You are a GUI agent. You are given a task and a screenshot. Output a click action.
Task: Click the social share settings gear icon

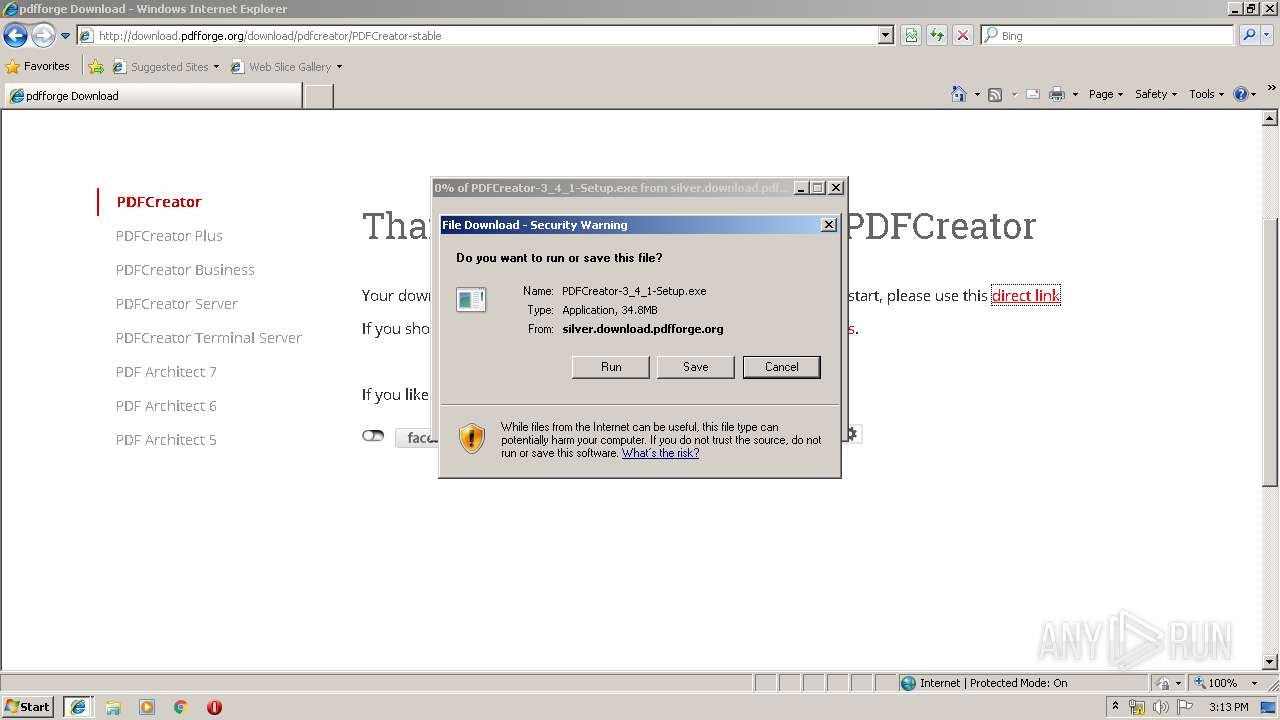point(852,434)
